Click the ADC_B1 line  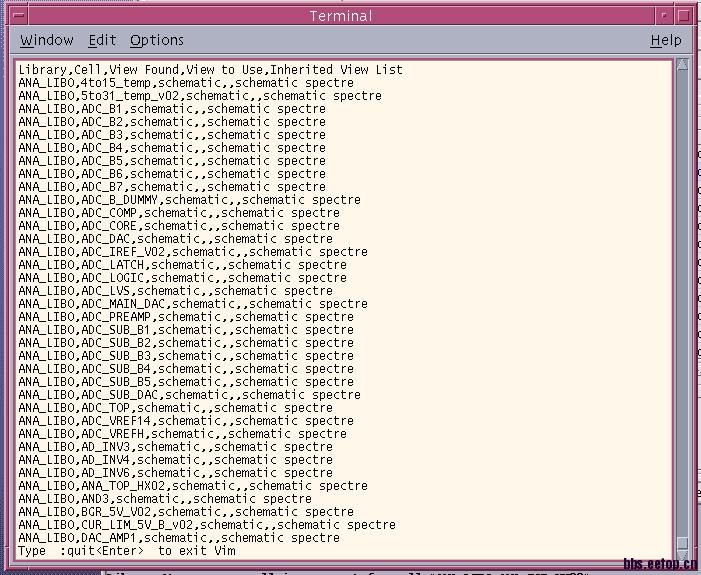(172, 109)
